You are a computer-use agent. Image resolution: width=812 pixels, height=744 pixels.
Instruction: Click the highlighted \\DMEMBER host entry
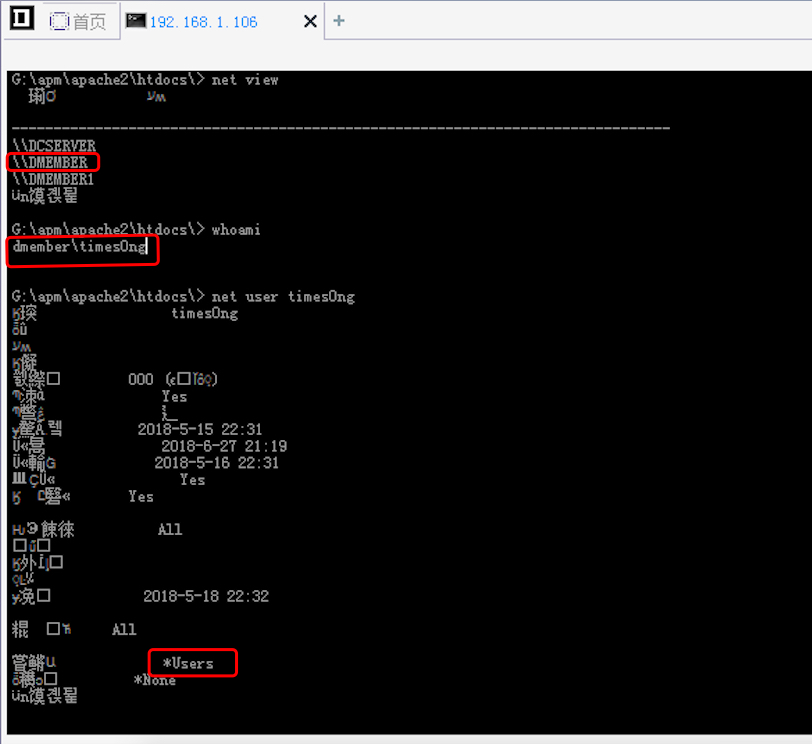tap(50, 163)
